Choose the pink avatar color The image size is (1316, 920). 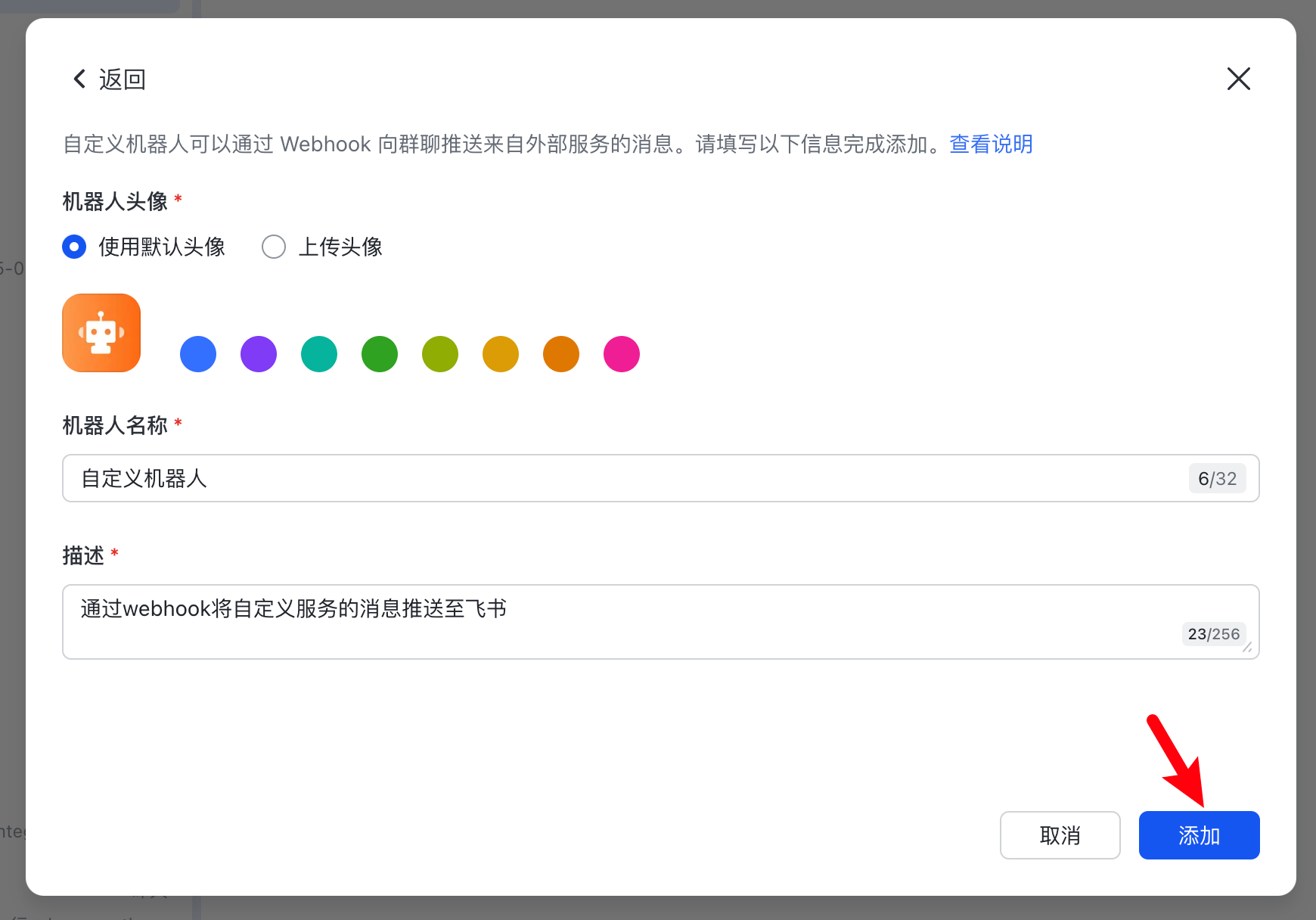pos(622,354)
